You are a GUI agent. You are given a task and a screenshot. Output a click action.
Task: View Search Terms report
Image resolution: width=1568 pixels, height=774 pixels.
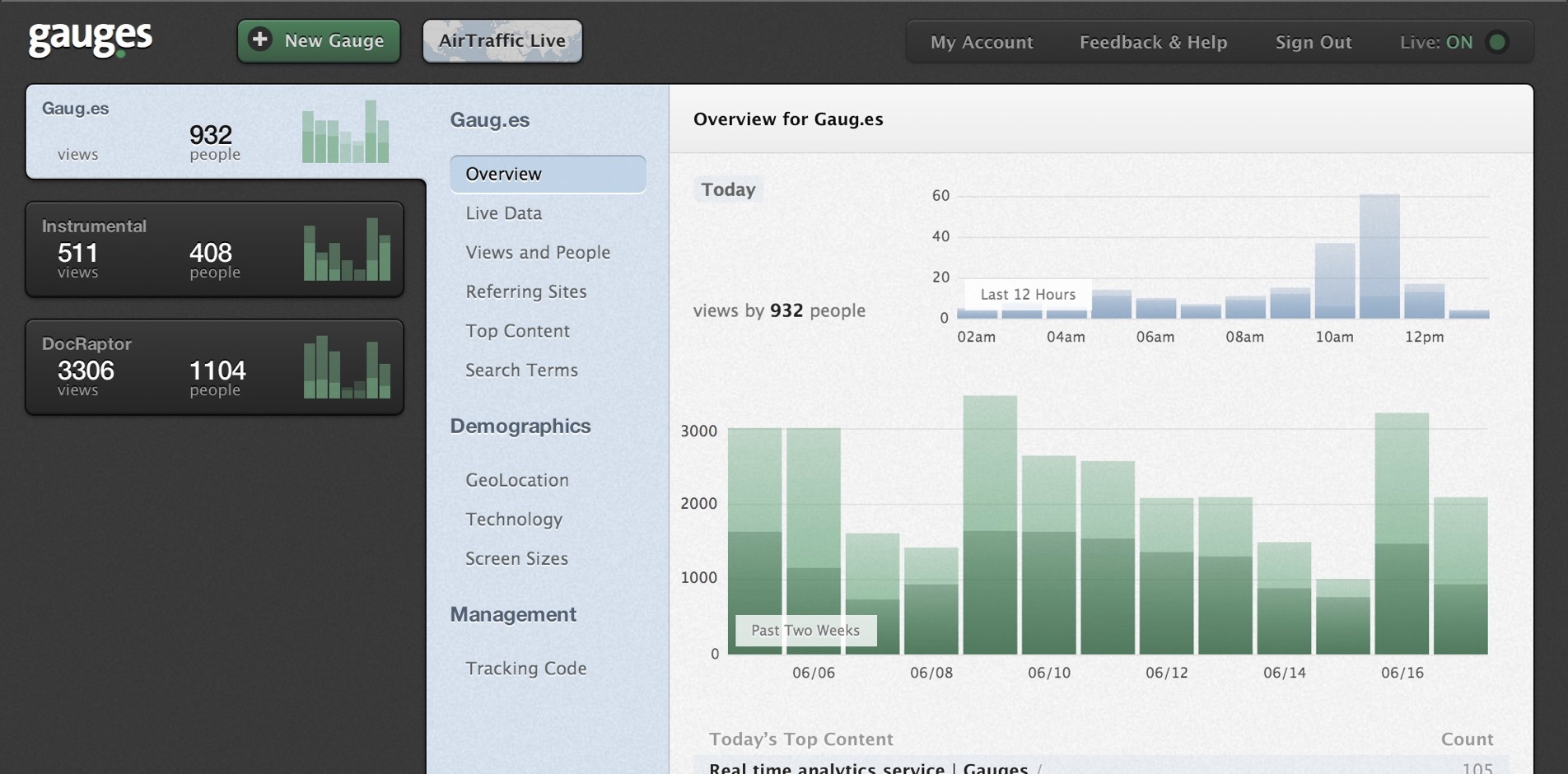pyautogui.click(x=521, y=371)
